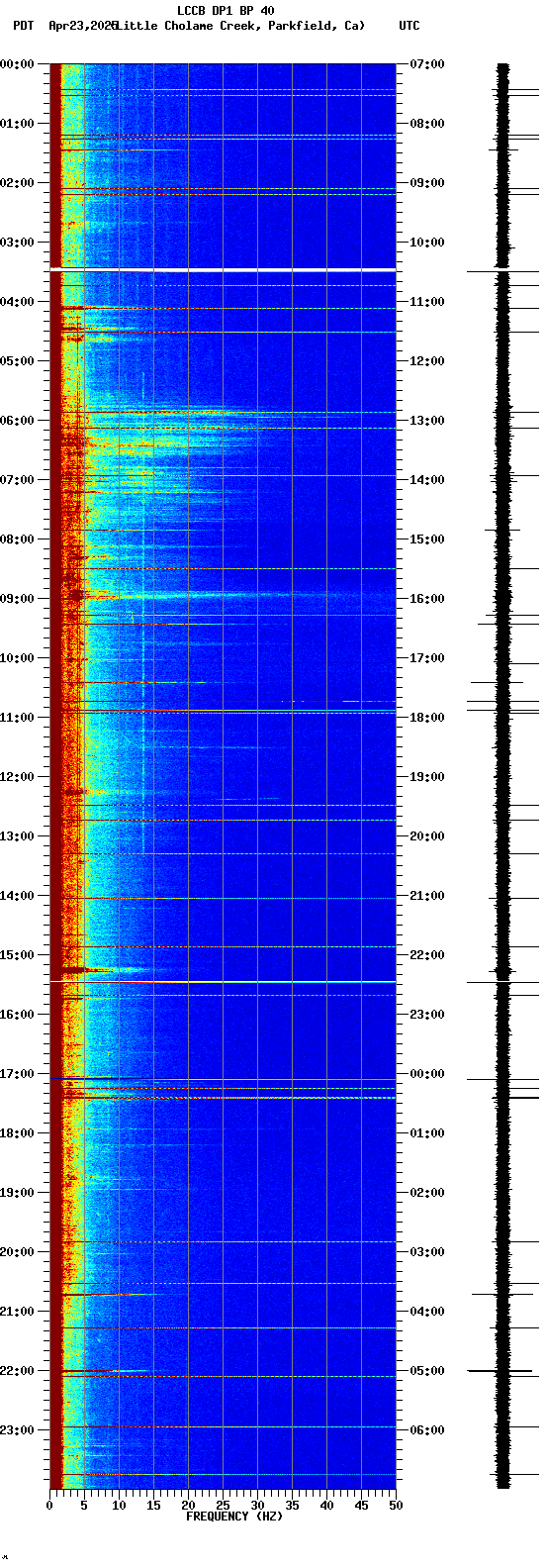Click the UTC time label '06:00' on right axis
The height and width of the screenshot is (1568, 546).
(427, 1430)
